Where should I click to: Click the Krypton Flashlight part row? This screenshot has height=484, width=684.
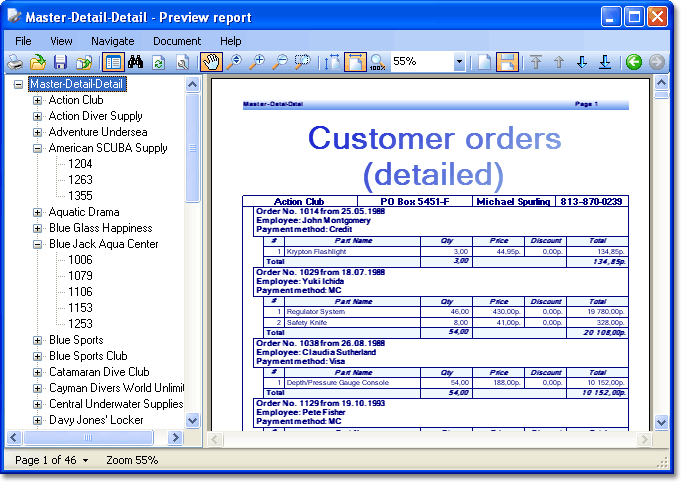tap(445, 252)
